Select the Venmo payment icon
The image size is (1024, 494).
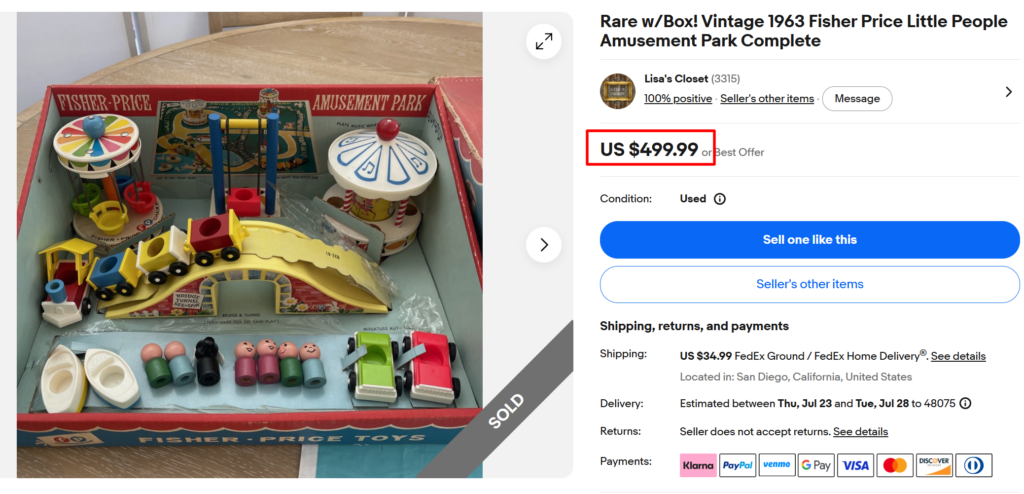click(x=776, y=465)
